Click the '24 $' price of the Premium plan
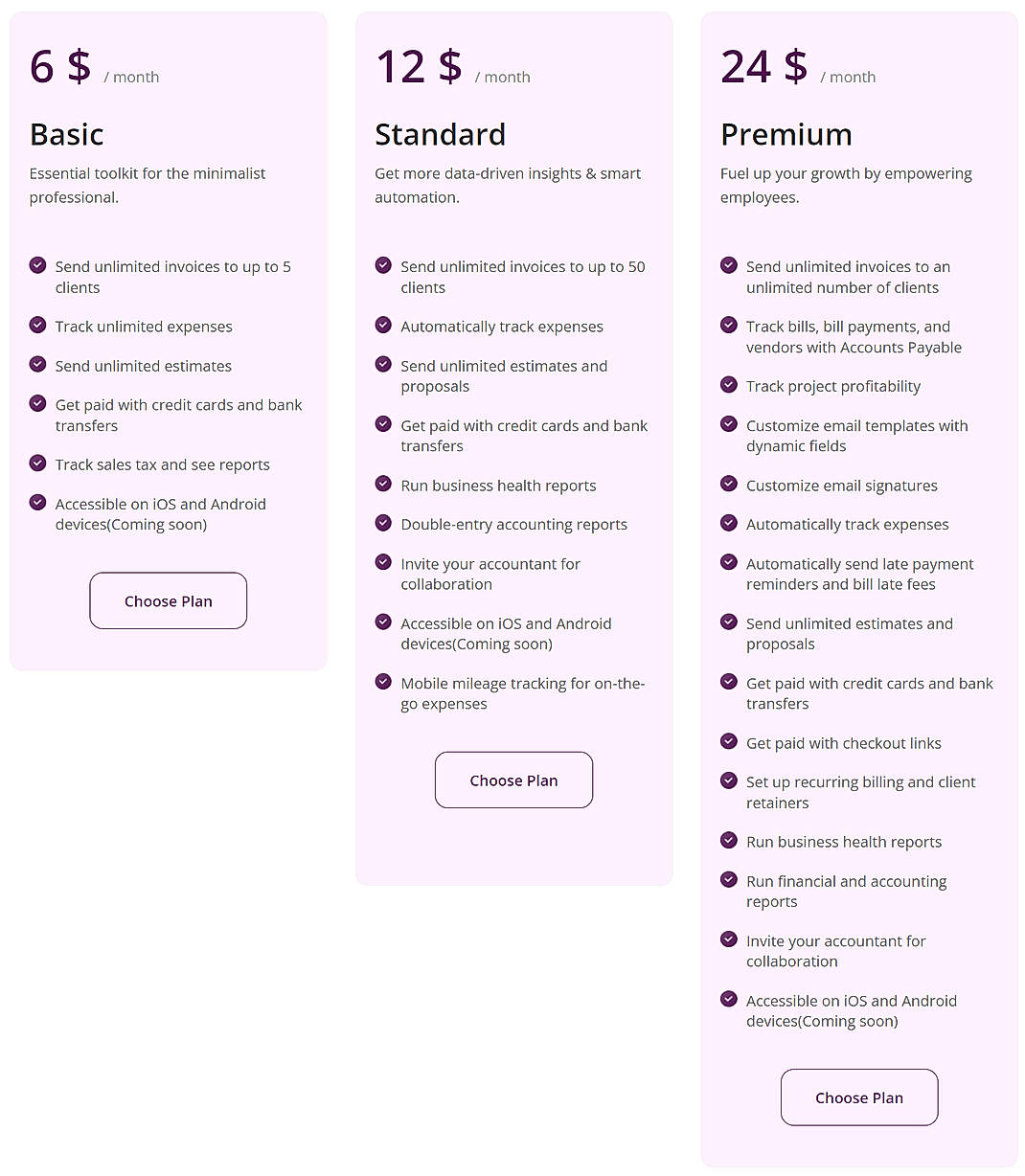This screenshot has width=1025, height=1176. tap(763, 65)
